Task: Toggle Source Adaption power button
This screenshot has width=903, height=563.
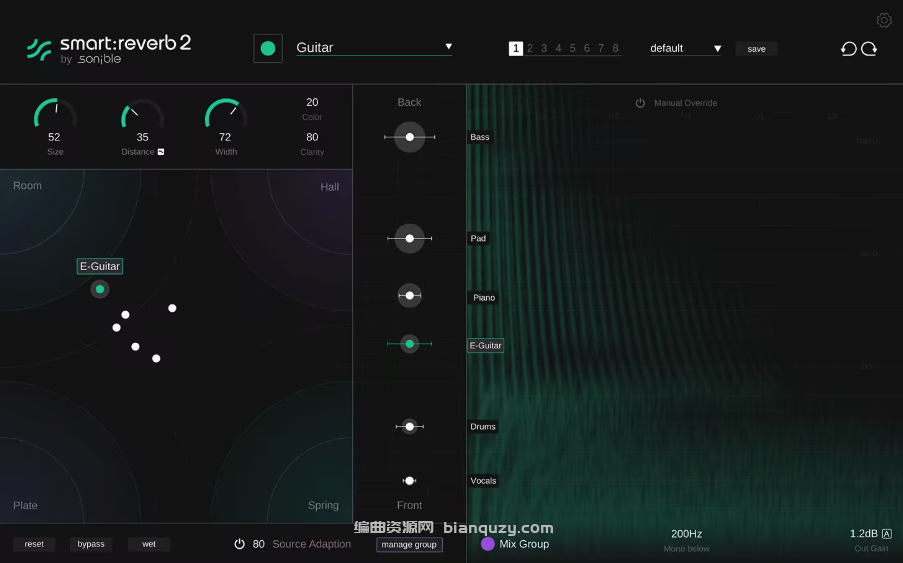Action: (x=240, y=544)
